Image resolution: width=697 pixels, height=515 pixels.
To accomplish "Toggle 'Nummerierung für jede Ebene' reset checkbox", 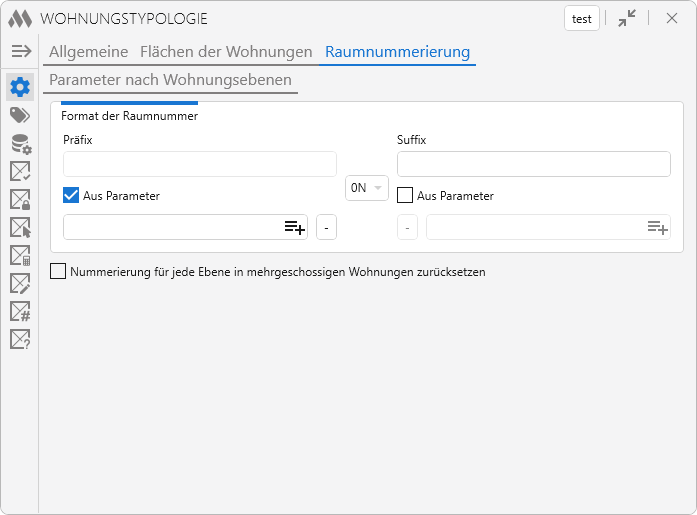I will (x=58, y=271).
